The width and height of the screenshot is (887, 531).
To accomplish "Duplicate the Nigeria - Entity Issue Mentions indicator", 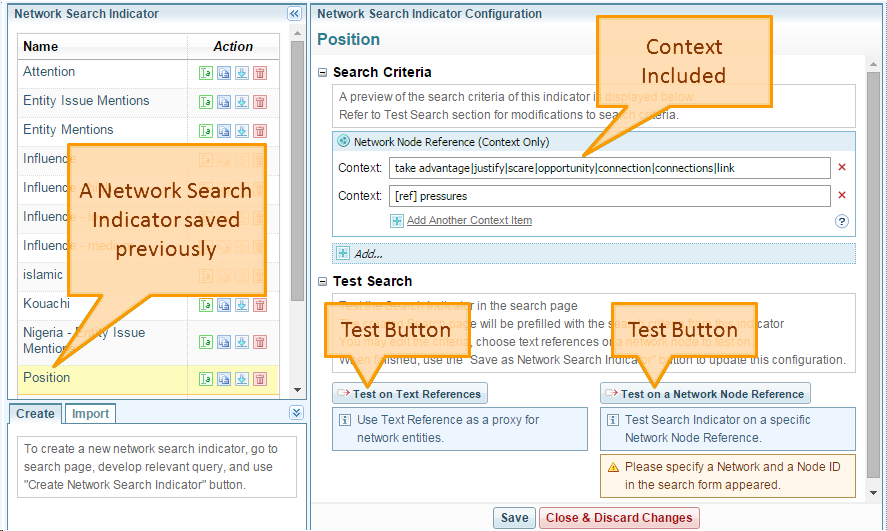I will pyautogui.click(x=224, y=342).
